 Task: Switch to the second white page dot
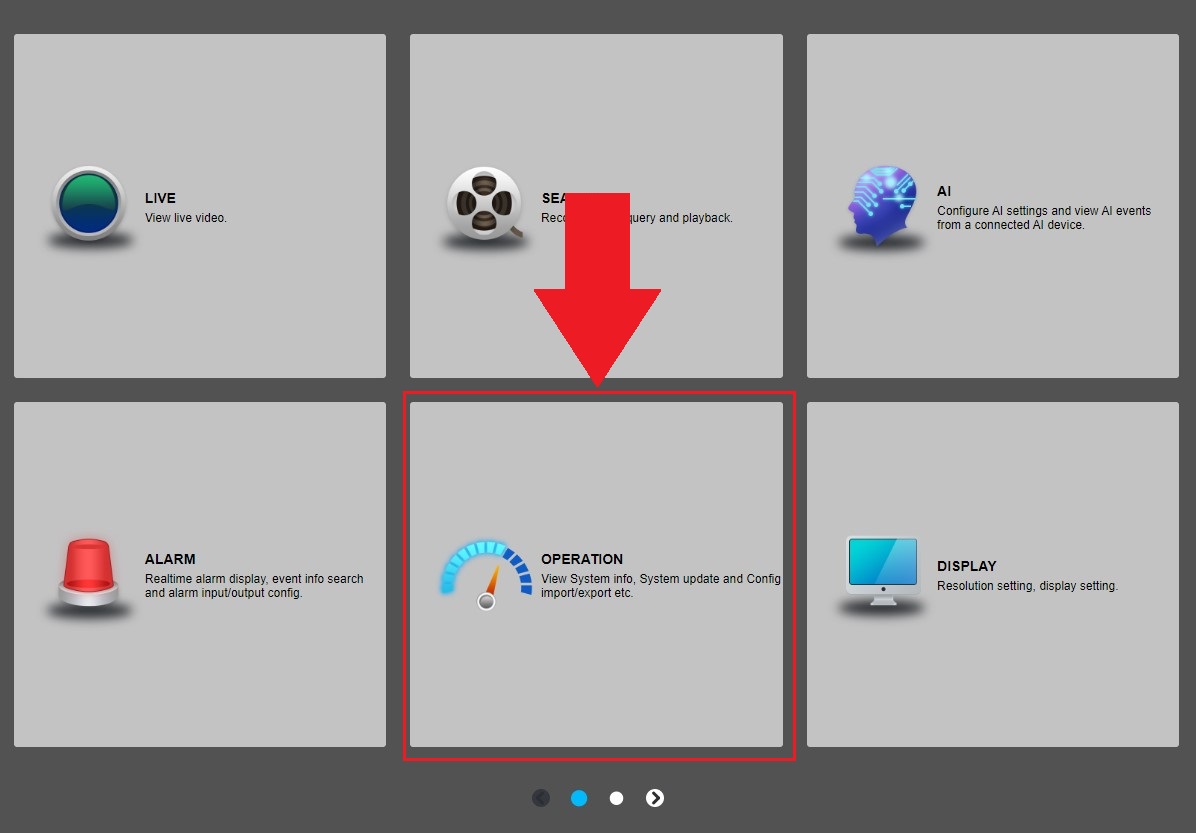(x=616, y=798)
